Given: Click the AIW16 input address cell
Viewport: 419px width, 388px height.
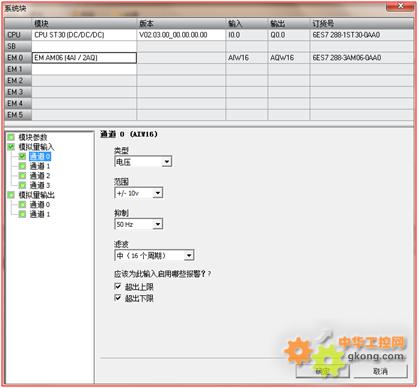Looking at the screenshot, I should [247, 58].
